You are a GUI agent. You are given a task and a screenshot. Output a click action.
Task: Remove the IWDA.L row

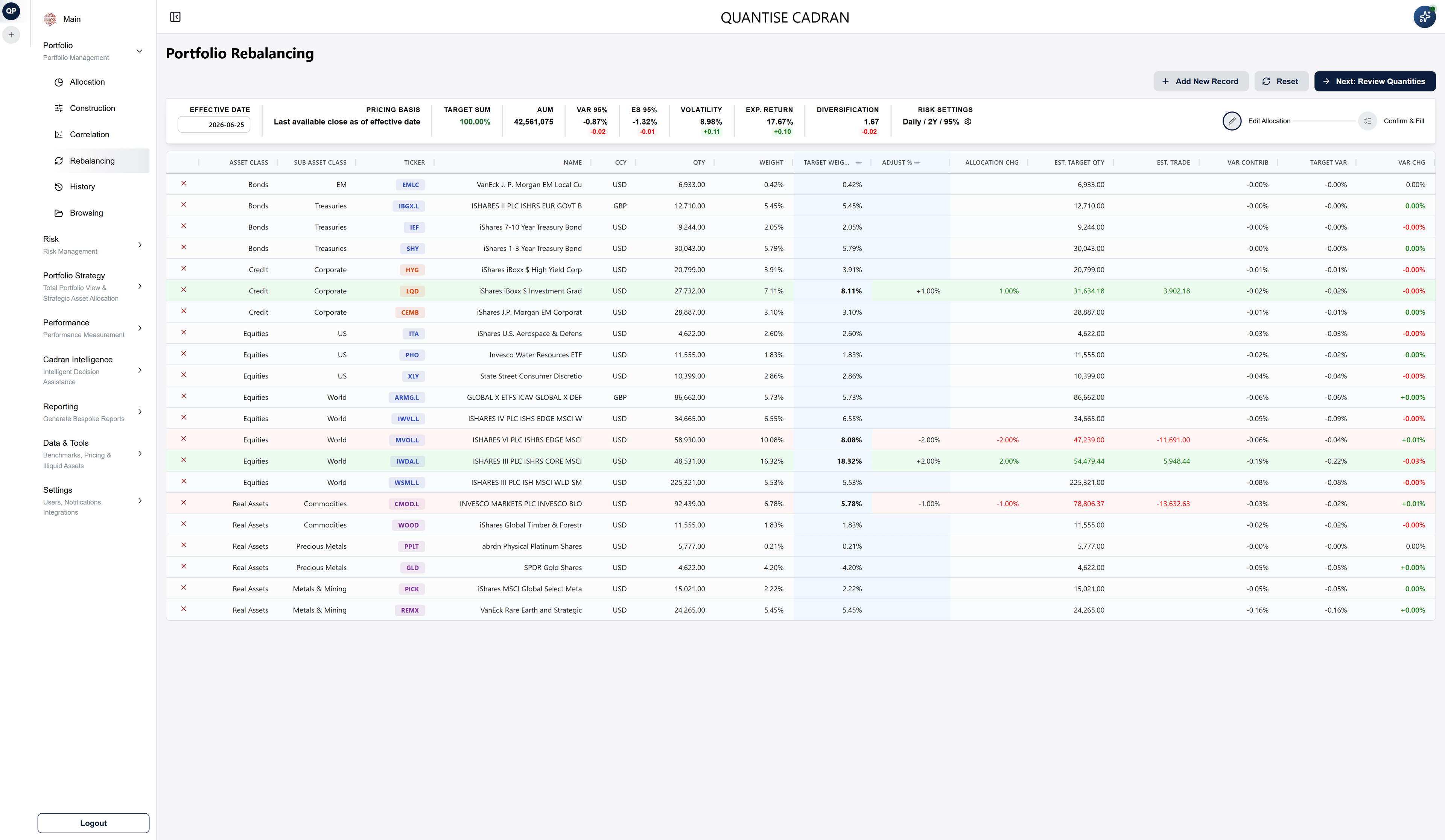pos(184,460)
